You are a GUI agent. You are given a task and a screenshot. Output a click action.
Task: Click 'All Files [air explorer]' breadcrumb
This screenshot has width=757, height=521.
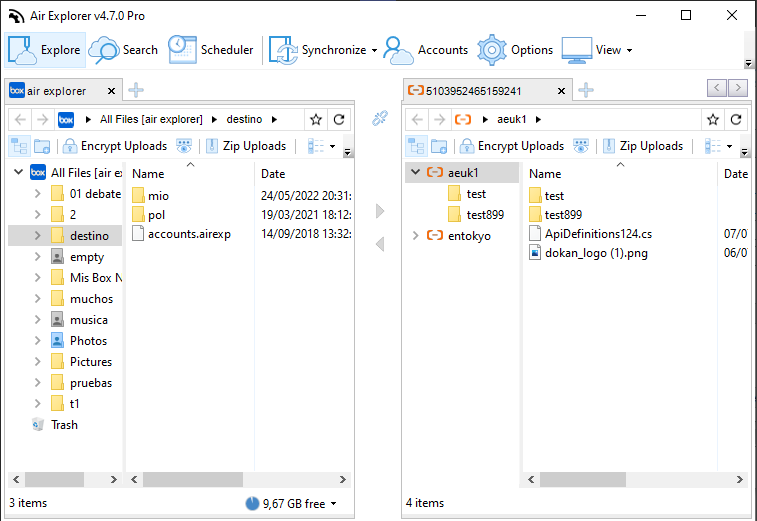tap(151, 119)
